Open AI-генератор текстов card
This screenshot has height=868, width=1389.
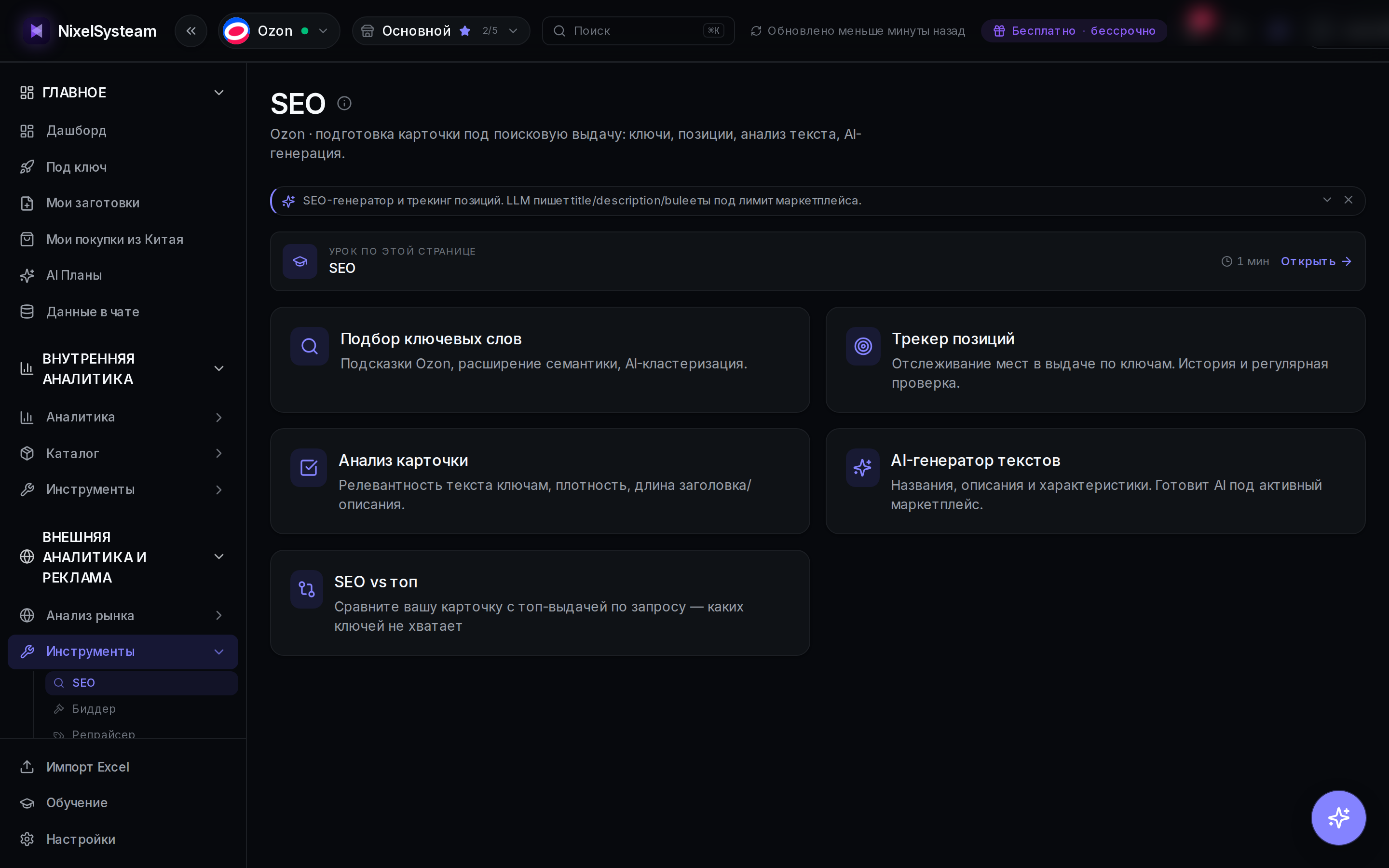(1095, 482)
